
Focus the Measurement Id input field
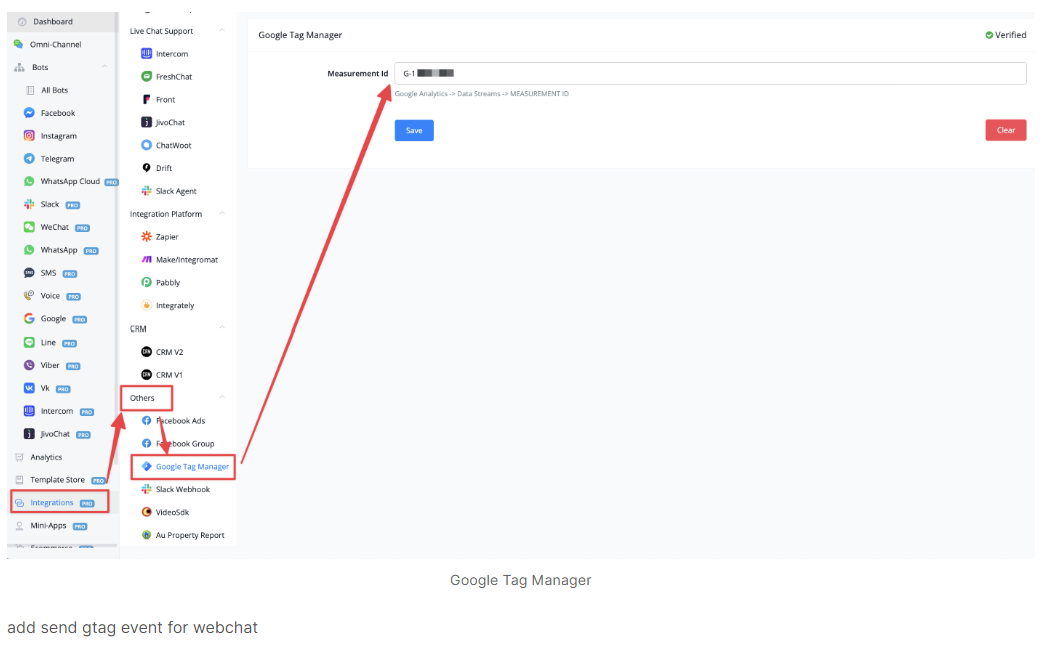point(710,74)
